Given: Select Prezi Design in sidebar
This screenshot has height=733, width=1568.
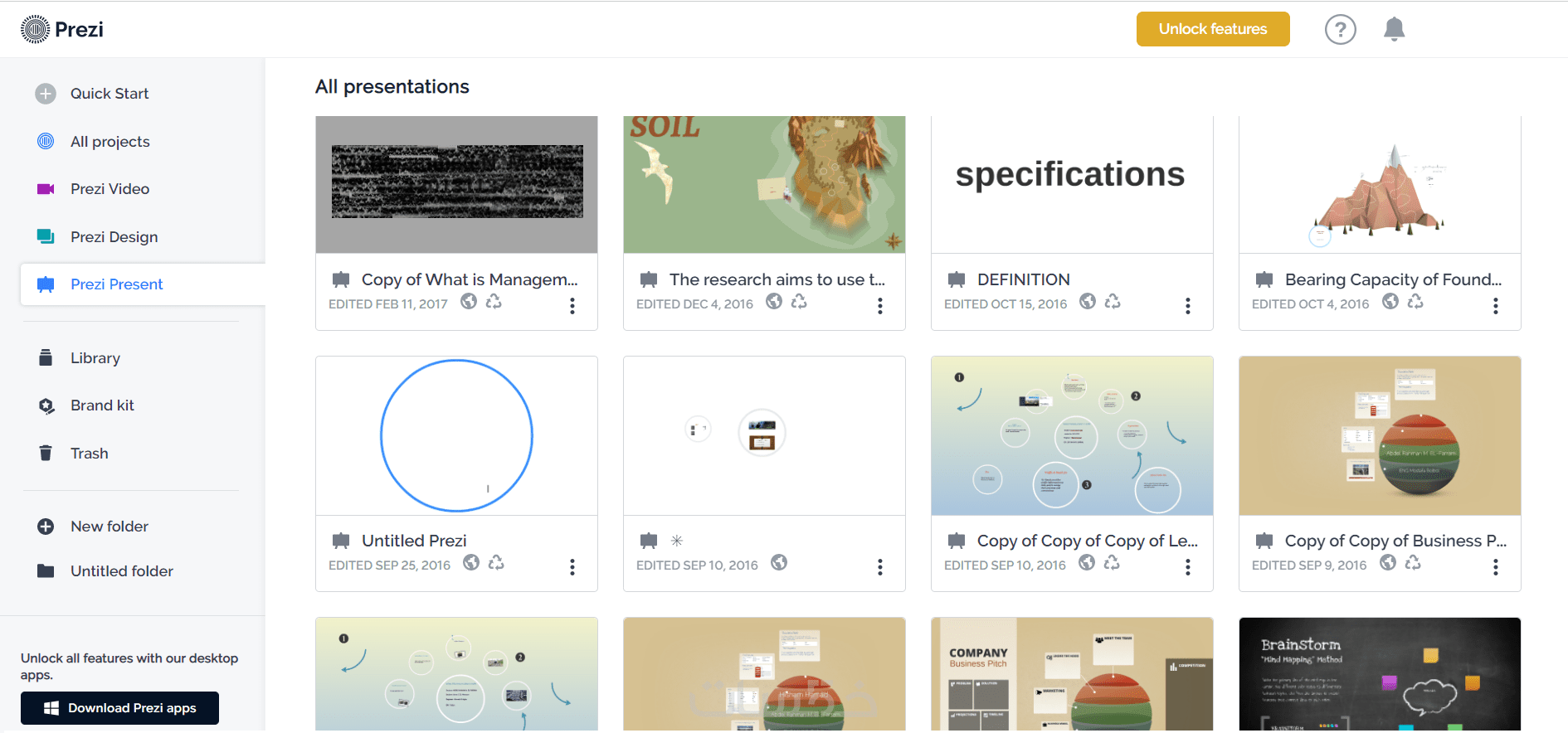Looking at the screenshot, I should 114,237.
